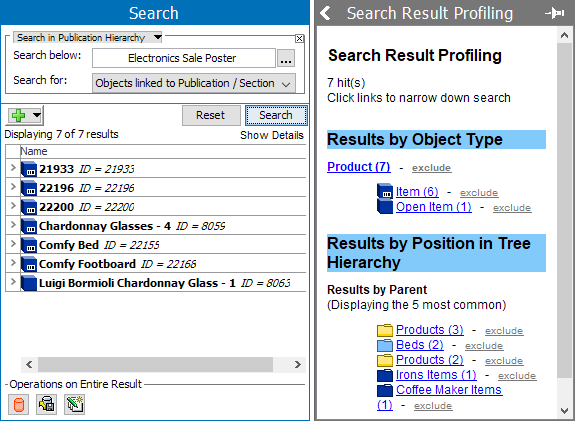The image size is (575, 421).
Task: Click the Luigi Bormioli open item icon
Action: [29, 283]
